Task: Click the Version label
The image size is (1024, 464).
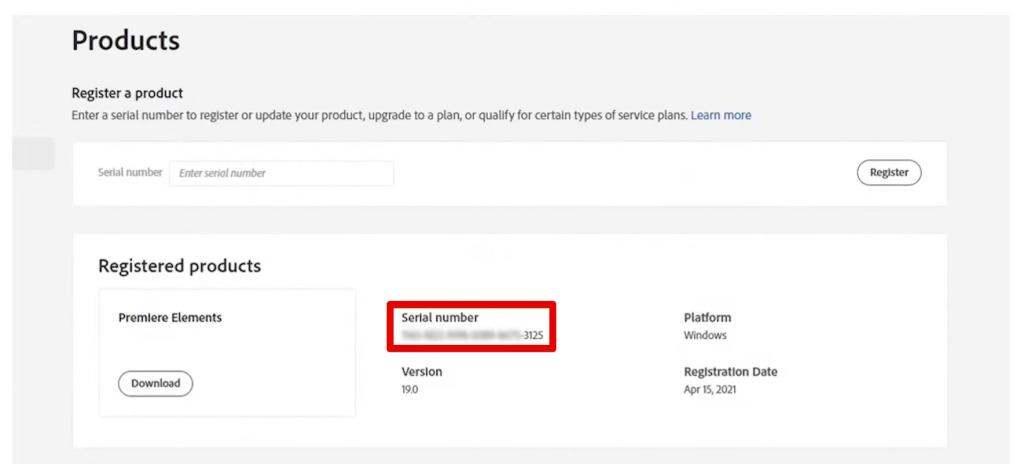Action: (422, 372)
